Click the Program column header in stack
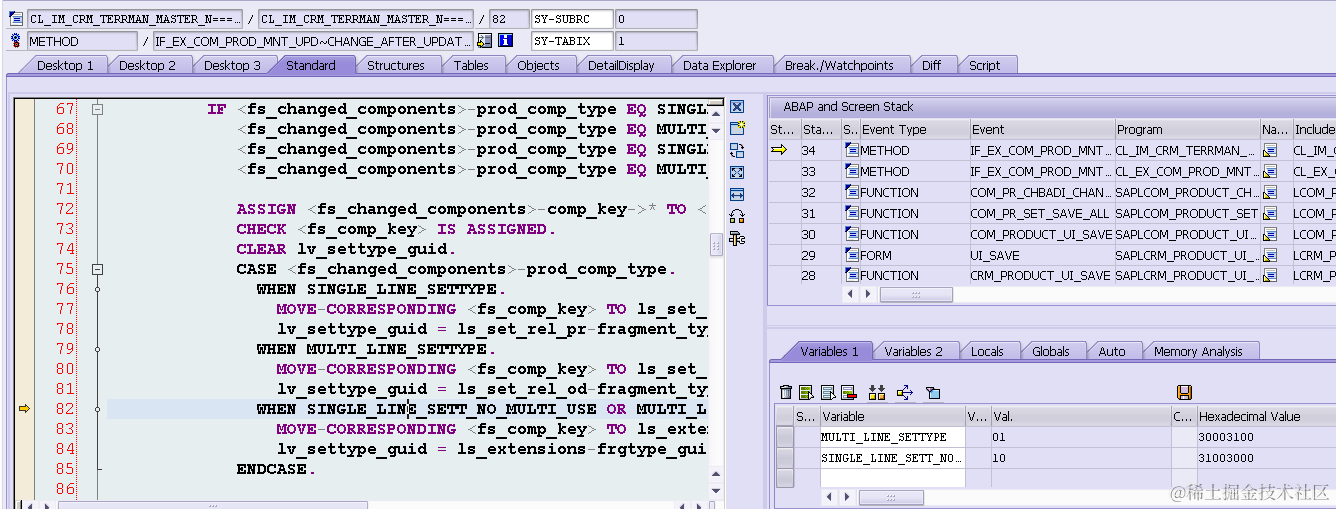 pyautogui.click(x=1187, y=129)
